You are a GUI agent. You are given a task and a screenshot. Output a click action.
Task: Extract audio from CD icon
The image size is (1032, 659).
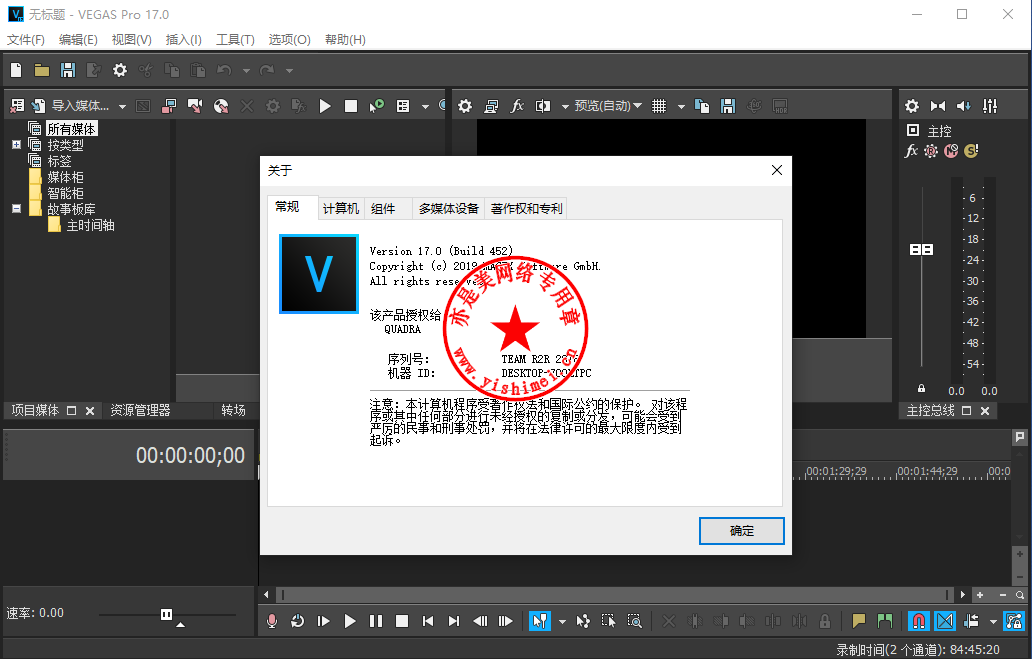pos(221,106)
